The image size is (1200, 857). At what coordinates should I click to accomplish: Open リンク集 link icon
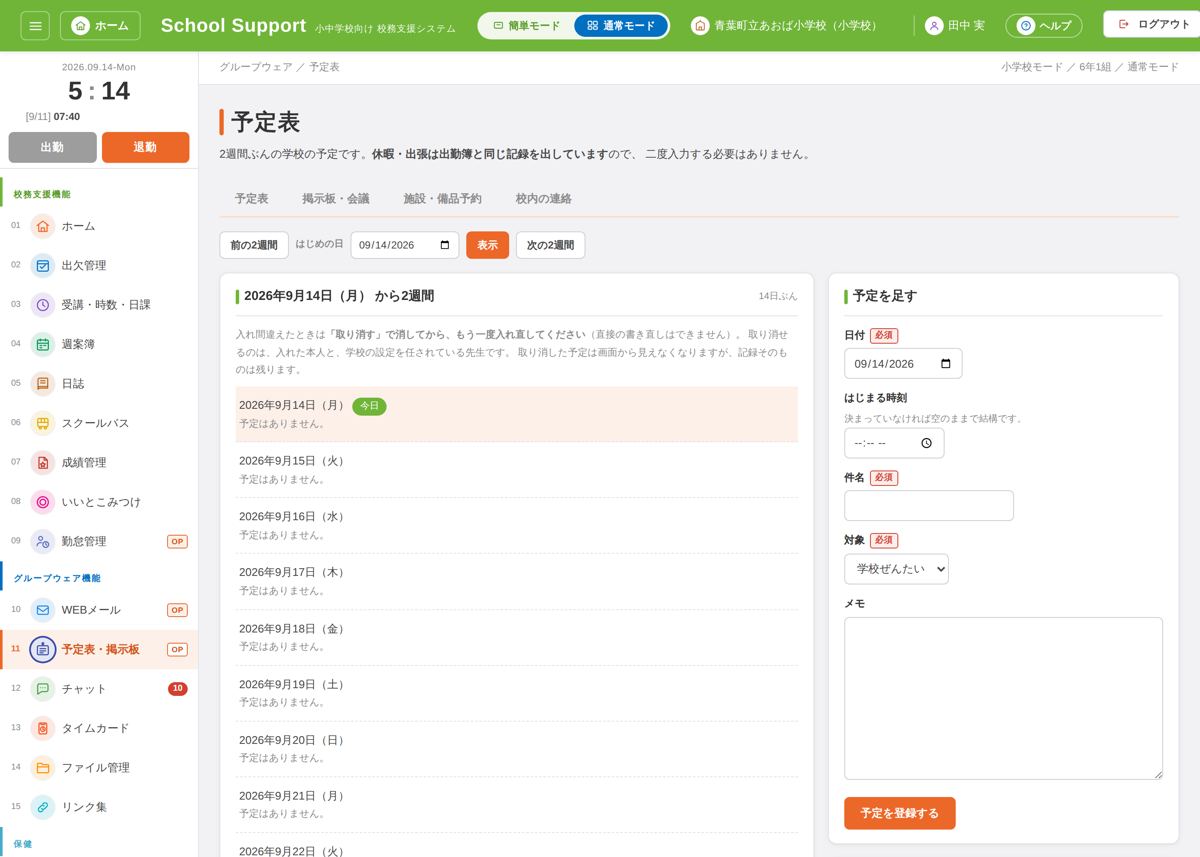coord(43,807)
